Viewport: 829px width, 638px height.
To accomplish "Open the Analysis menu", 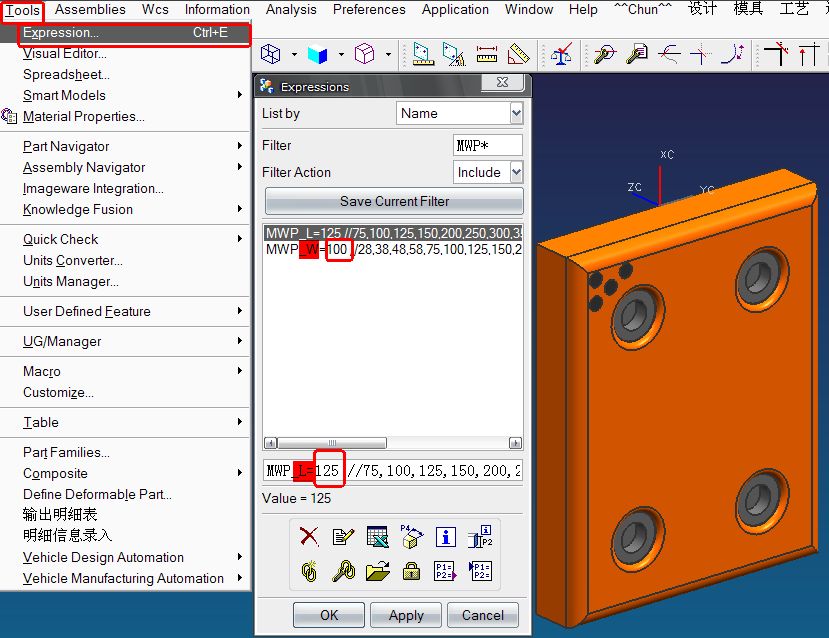I will tap(291, 10).
